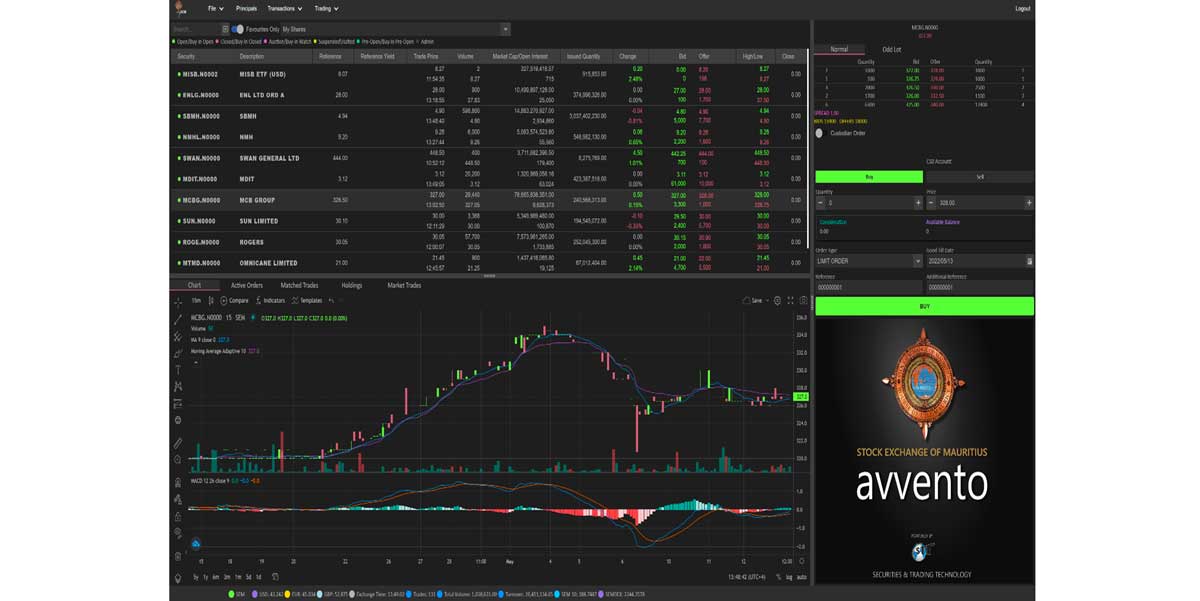Toggle log scale on chart
The image size is (1200, 601).
[787, 577]
